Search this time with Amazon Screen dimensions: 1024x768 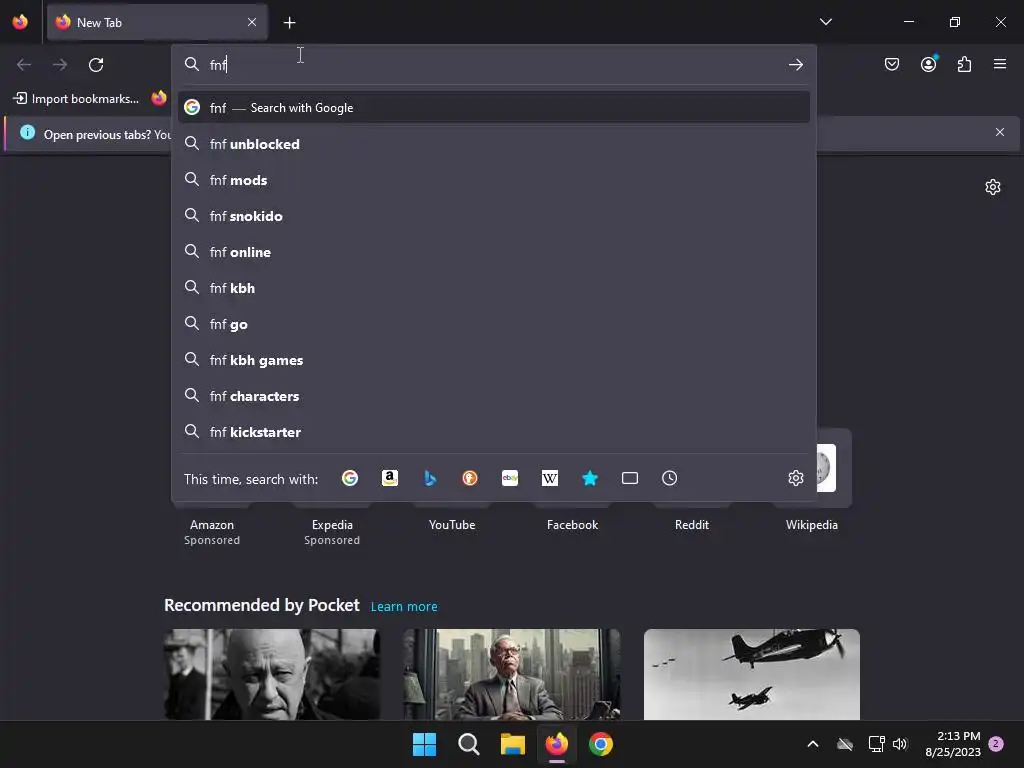click(390, 478)
